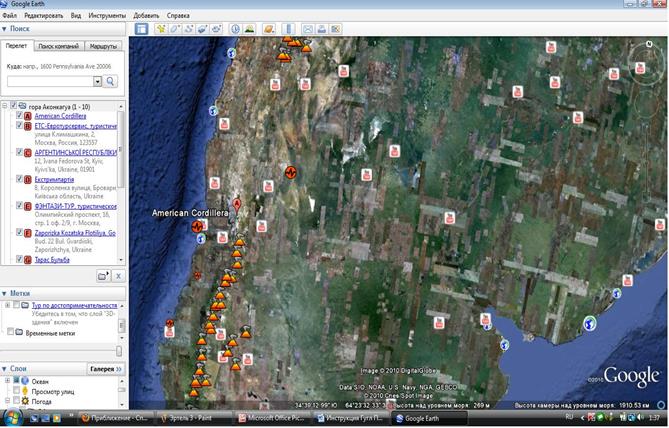Collapse the Метки panel triangle
The image size is (669, 428).
pyautogui.click(x=4, y=294)
